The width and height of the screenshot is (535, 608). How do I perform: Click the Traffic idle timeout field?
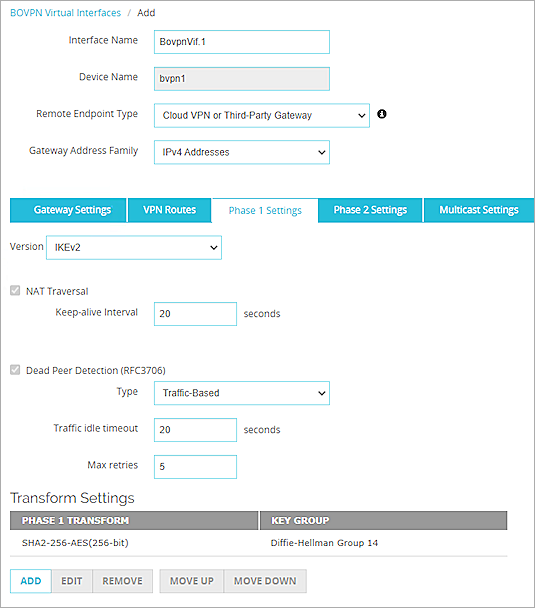click(195, 430)
